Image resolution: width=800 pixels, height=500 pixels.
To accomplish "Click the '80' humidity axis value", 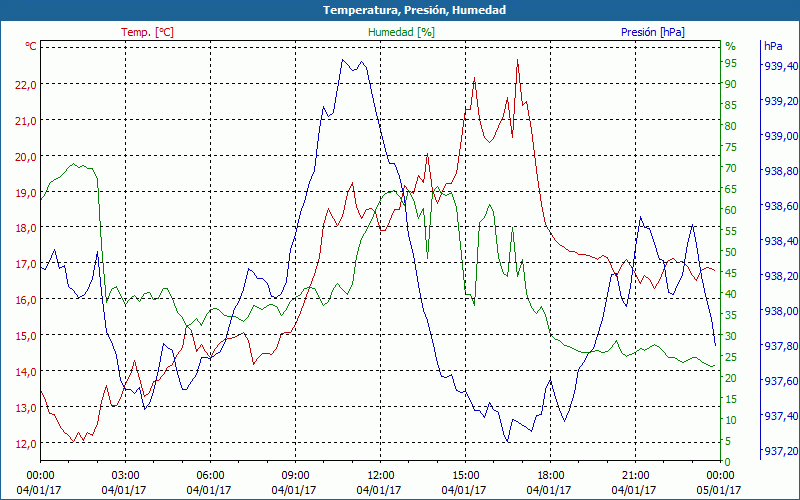I will click(x=731, y=126).
